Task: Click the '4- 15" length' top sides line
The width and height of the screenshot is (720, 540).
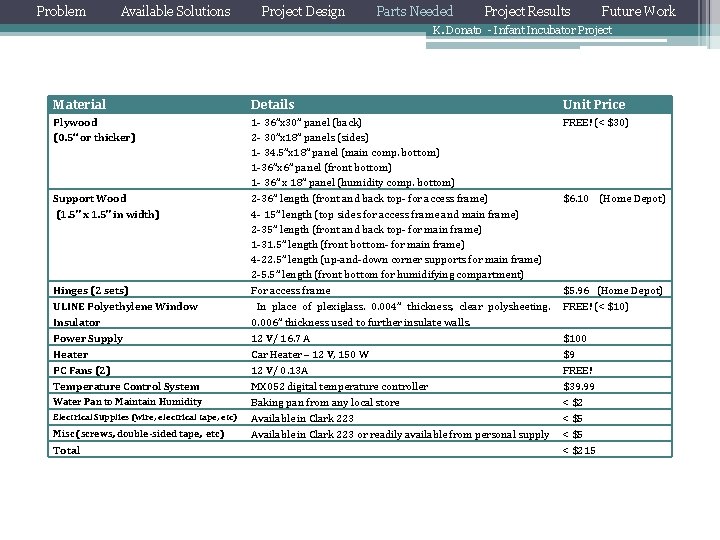Action: pyautogui.click(x=385, y=214)
